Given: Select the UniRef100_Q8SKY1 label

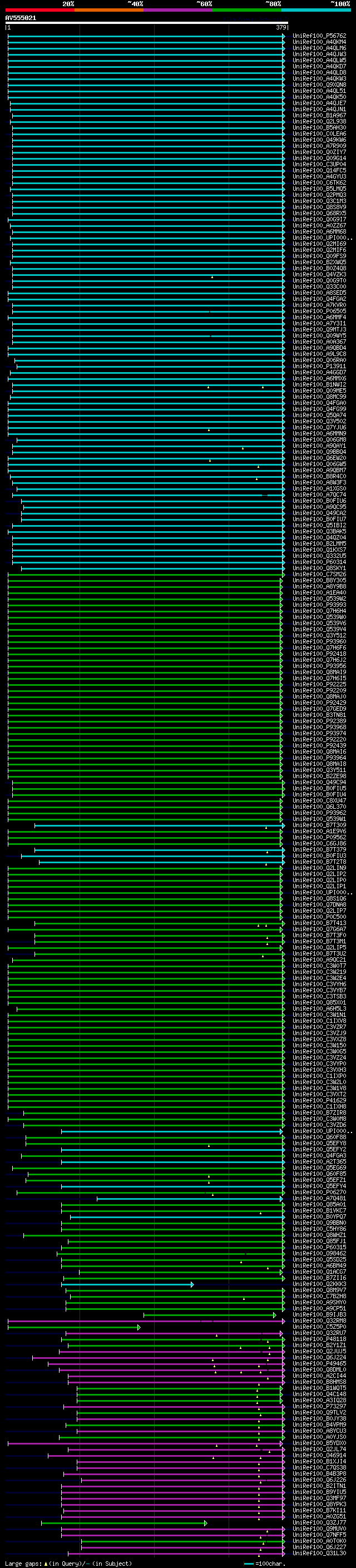Looking at the screenshot, I should (319, 568).
